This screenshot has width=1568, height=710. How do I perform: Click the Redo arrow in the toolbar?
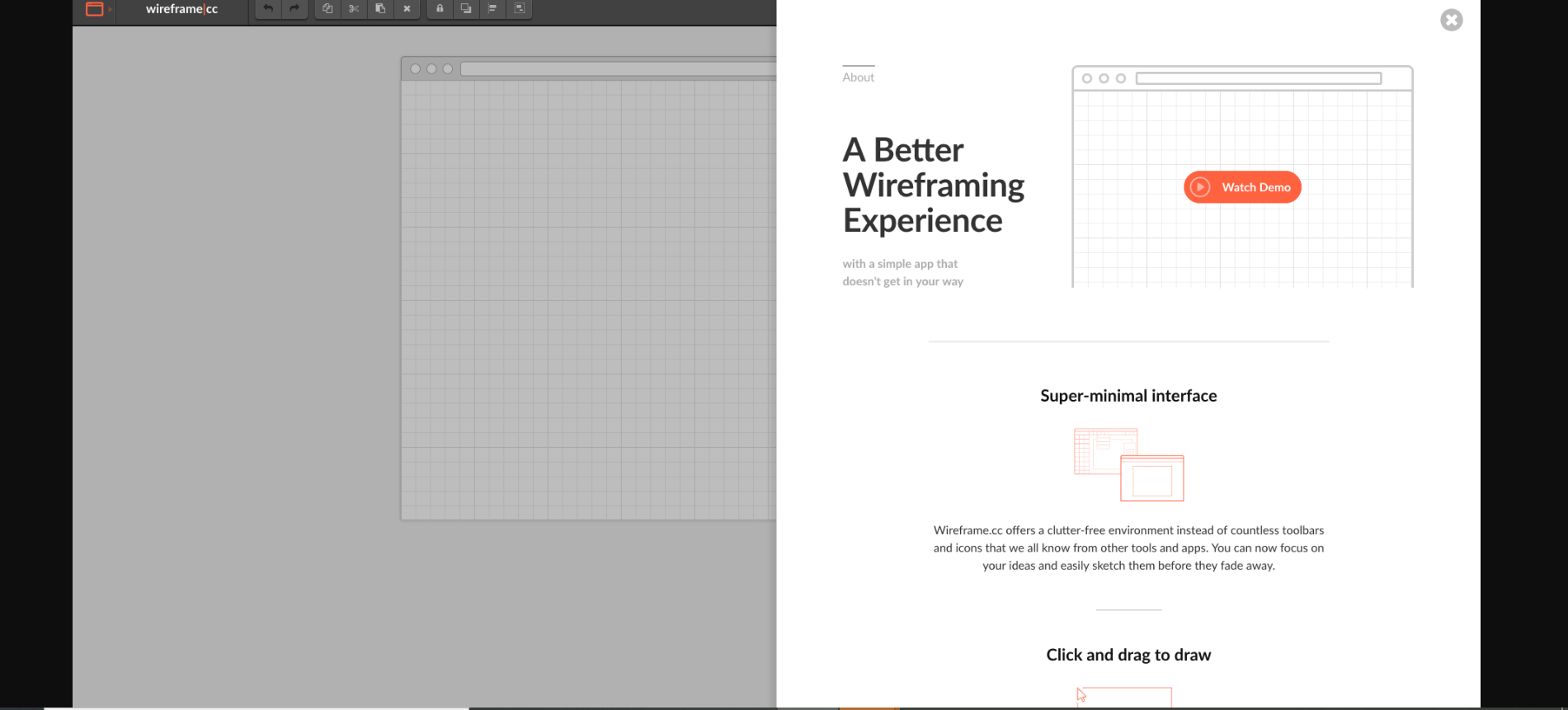click(x=294, y=9)
